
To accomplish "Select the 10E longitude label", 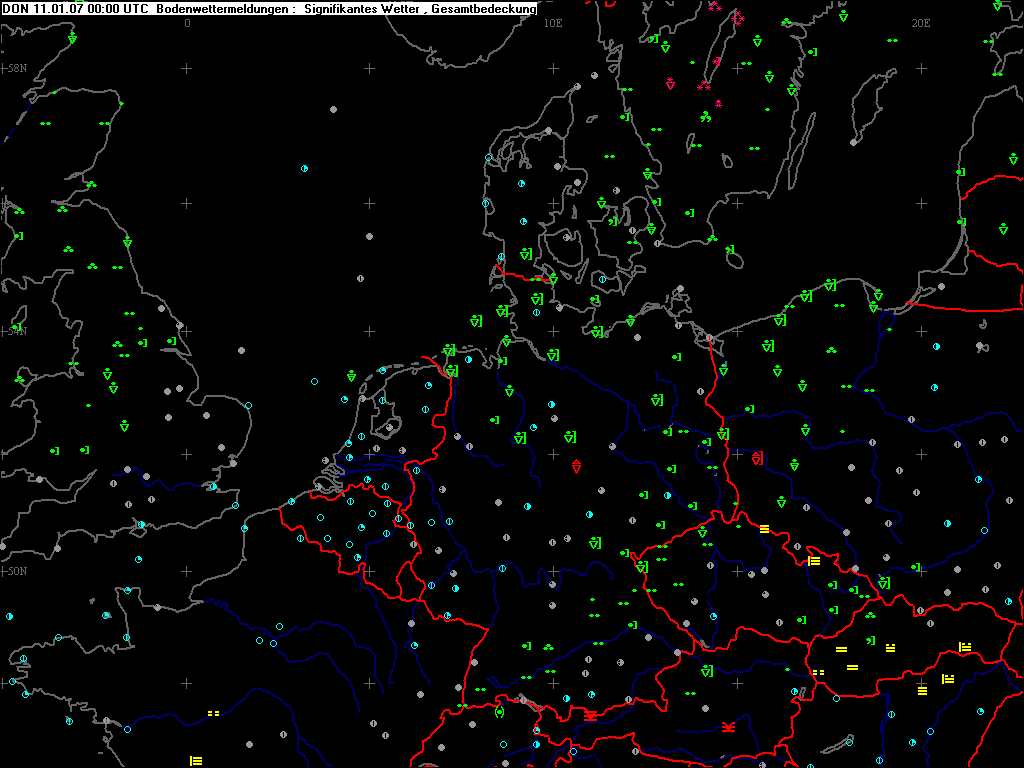I will point(552,24).
